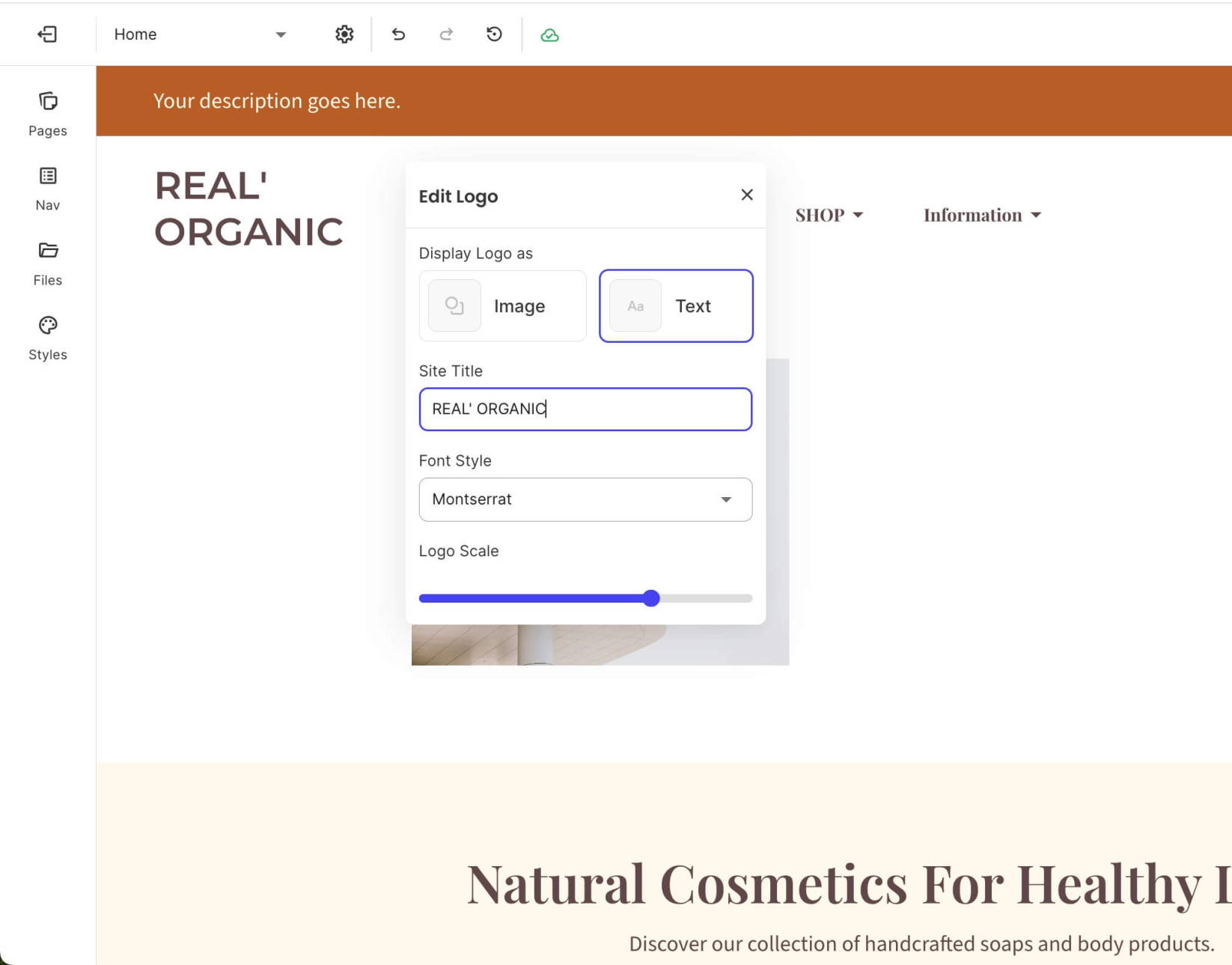Screen dimensions: 1232x965
Task: Expand the Information navigation menu
Action: click(x=982, y=215)
